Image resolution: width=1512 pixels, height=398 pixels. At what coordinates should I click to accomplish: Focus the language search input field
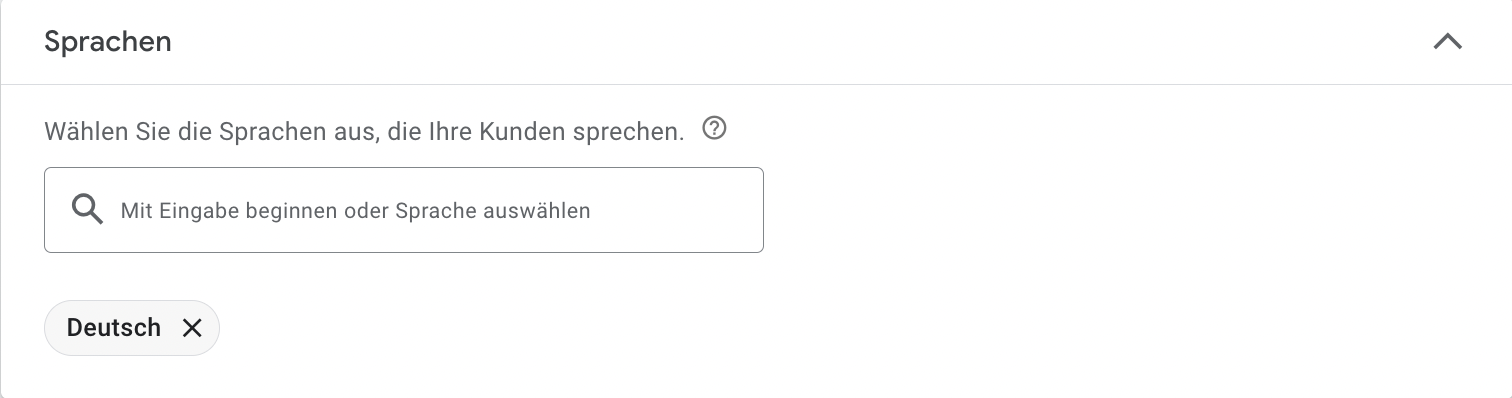(x=404, y=210)
